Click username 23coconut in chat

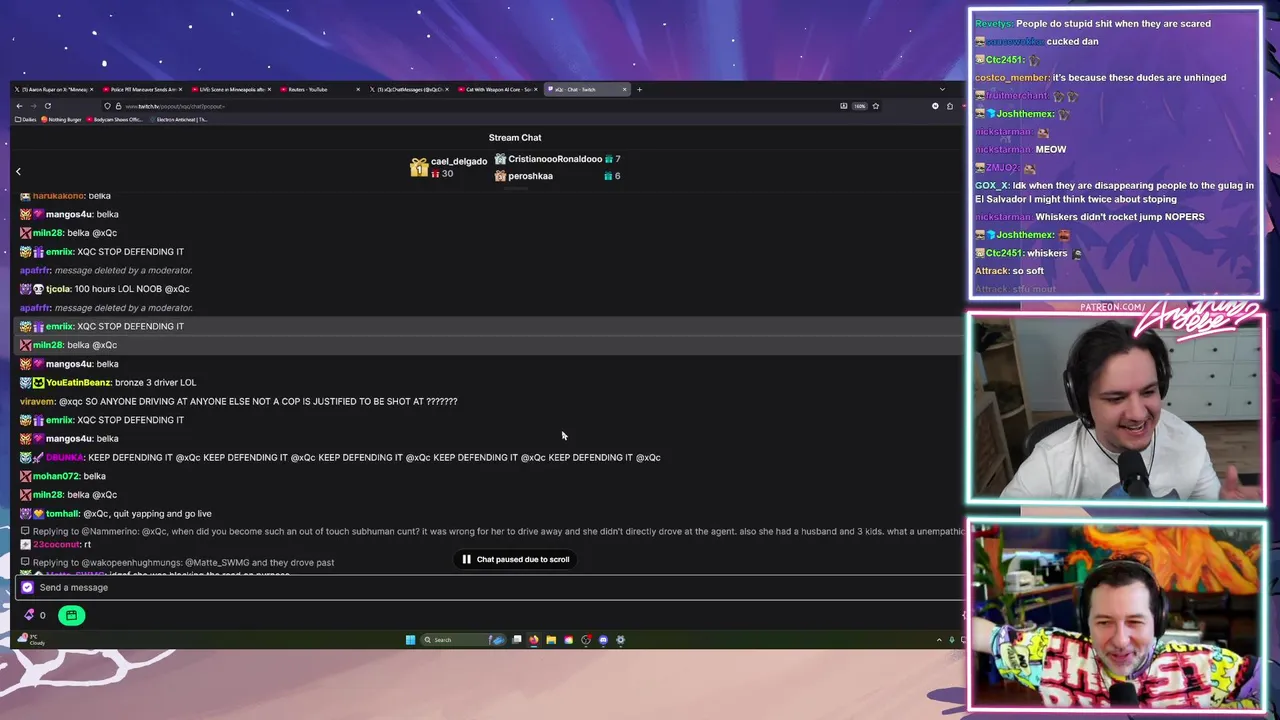(57, 544)
